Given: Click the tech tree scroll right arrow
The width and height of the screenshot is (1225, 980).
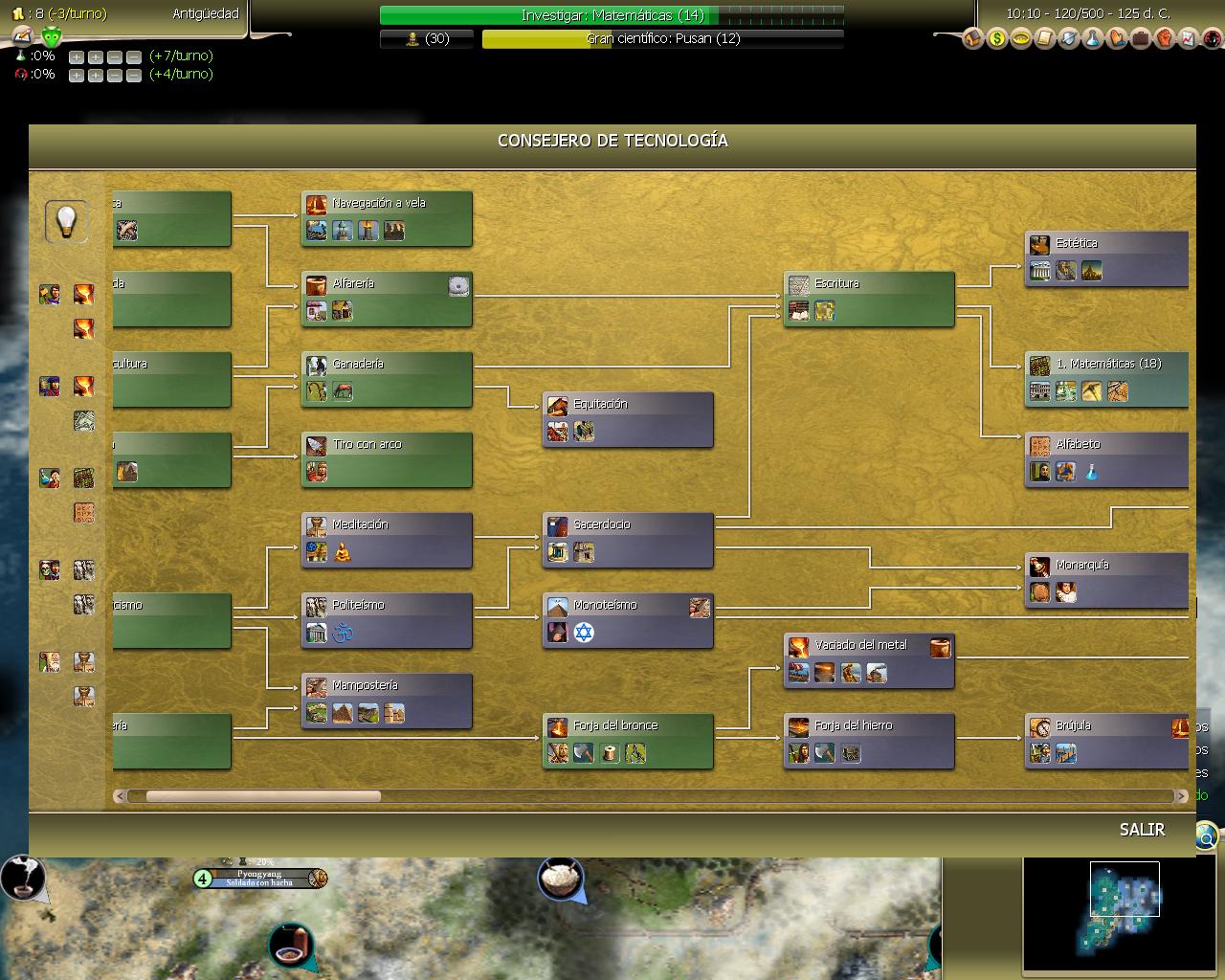Looking at the screenshot, I should click(x=1182, y=795).
